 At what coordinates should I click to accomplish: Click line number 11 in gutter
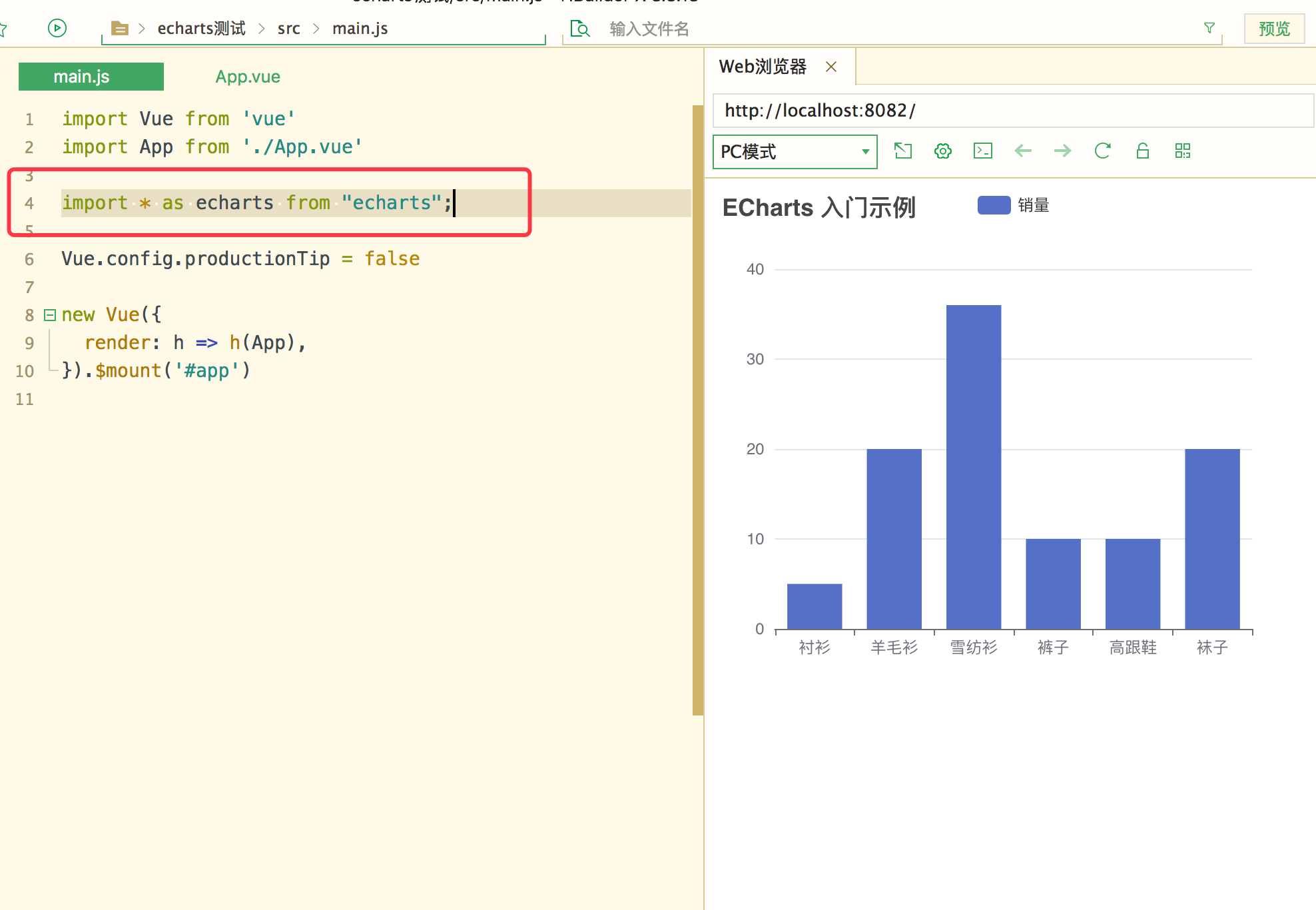pos(25,399)
